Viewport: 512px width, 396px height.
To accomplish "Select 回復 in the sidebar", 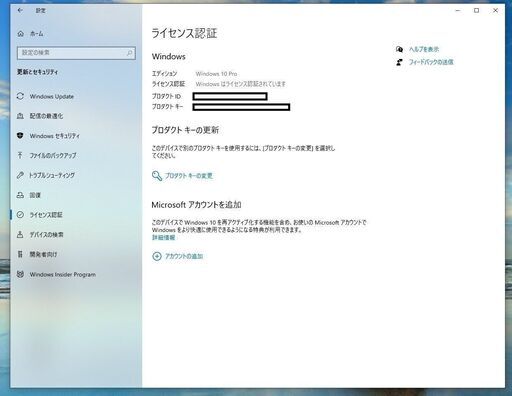I will (x=35, y=195).
